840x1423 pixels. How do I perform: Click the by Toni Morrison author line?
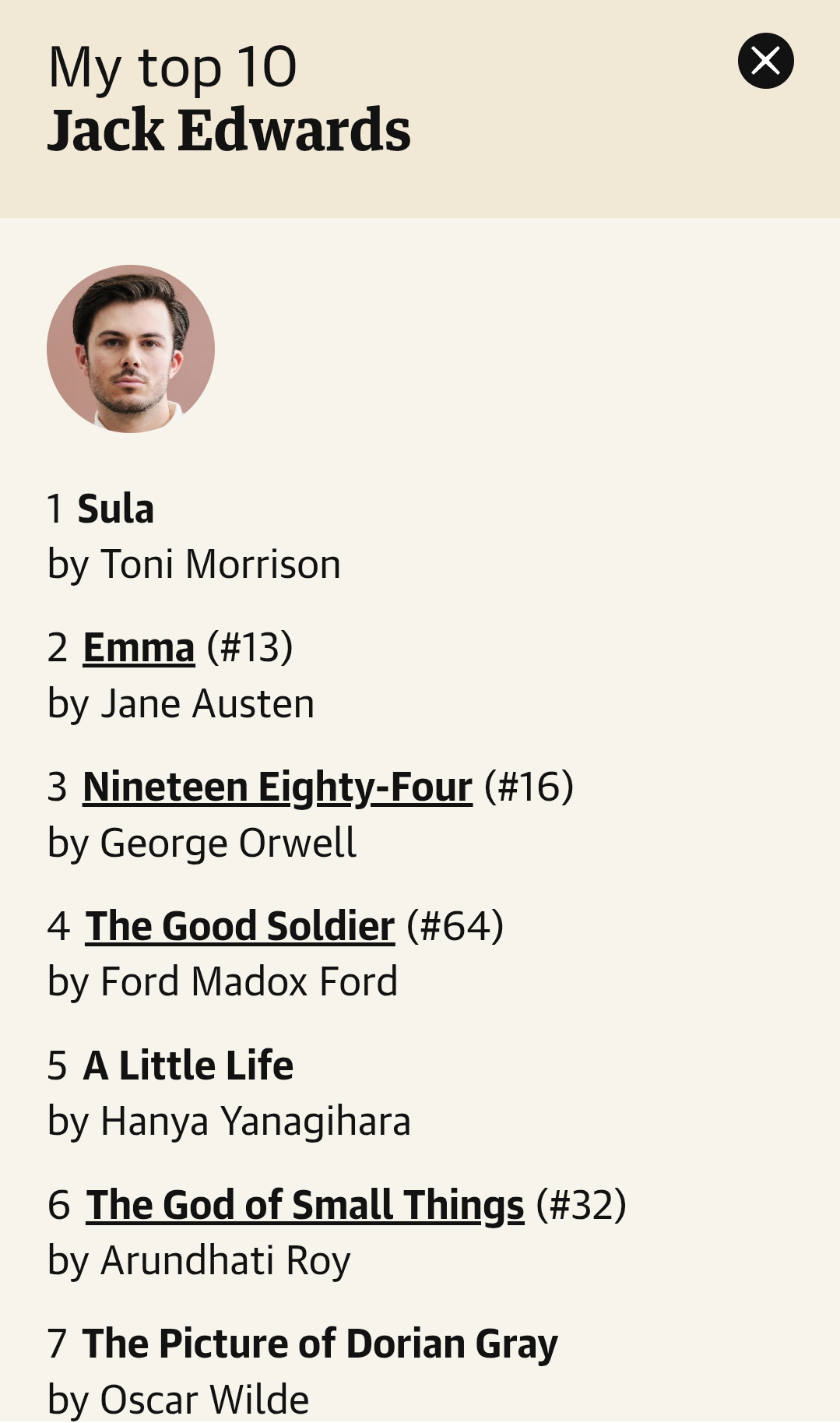pyautogui.click(x=194, y=565)
